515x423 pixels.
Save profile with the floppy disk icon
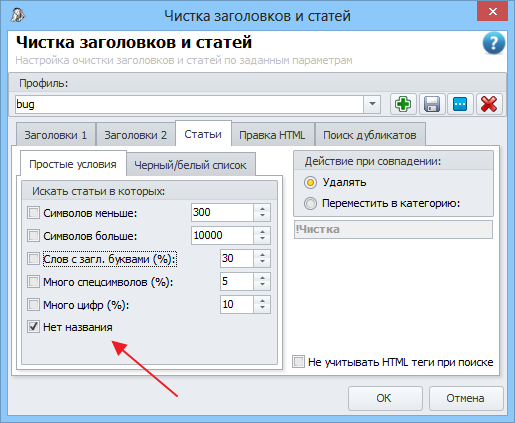432,104
